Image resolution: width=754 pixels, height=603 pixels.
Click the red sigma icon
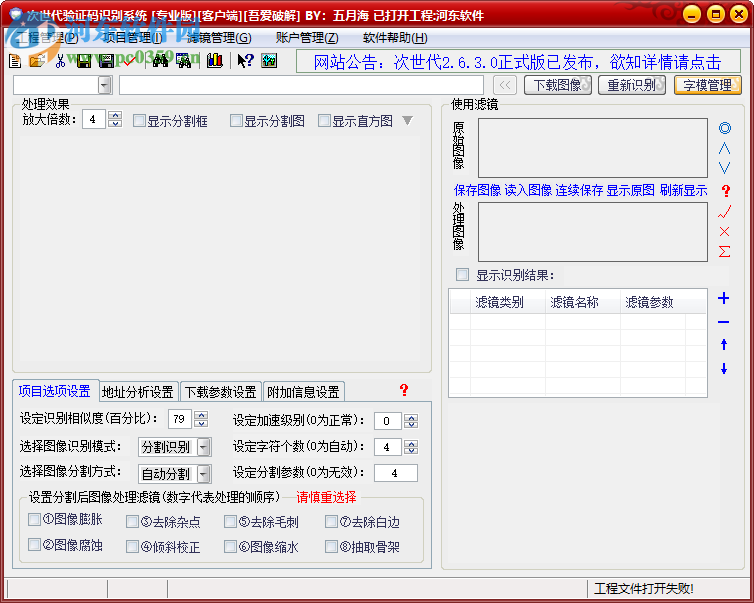point(725,252)
